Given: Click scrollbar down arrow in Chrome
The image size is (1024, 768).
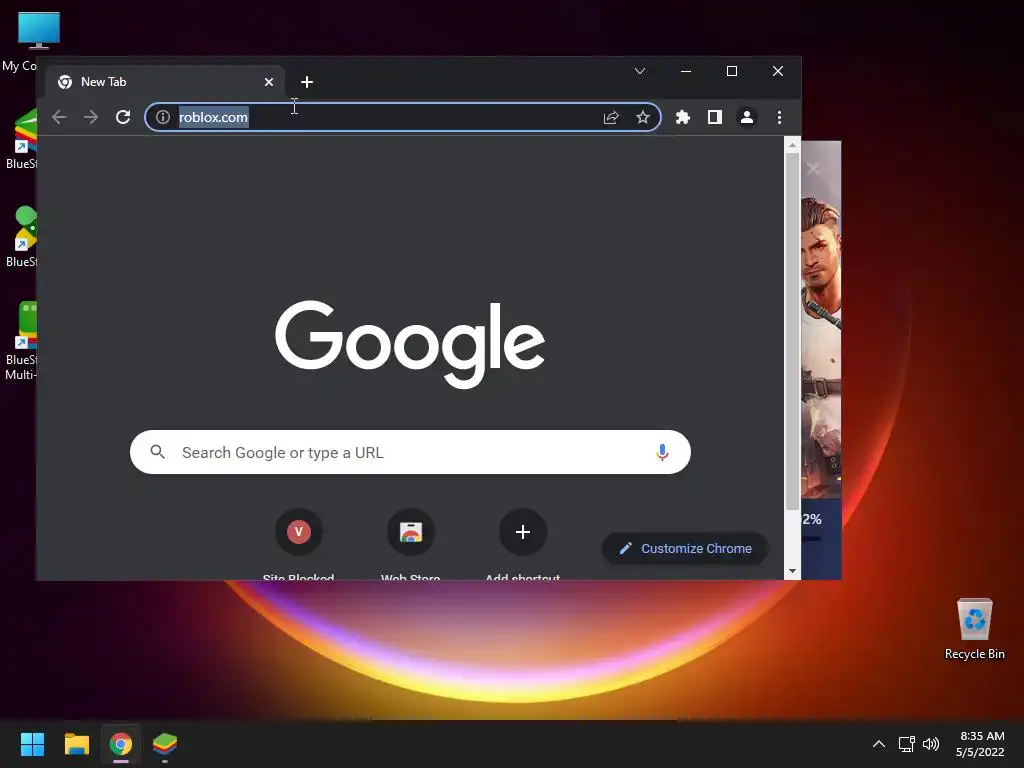Looking at the screenshot, I should pos(792,571).
